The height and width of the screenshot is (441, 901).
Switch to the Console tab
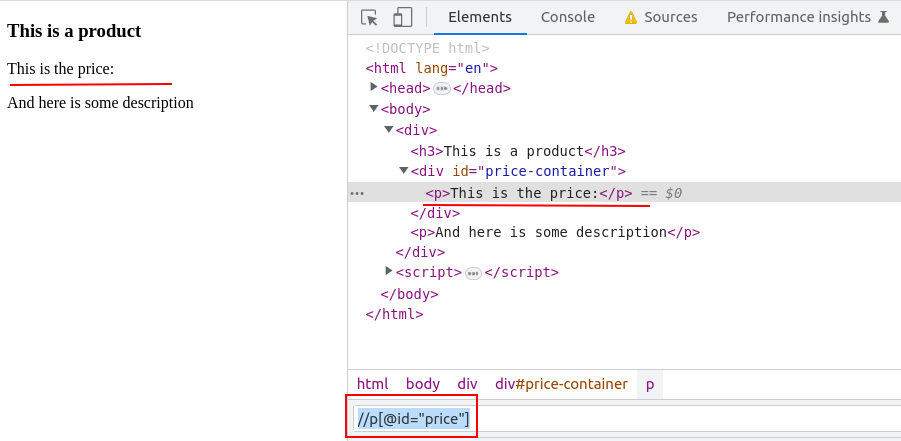coord(567,17)
